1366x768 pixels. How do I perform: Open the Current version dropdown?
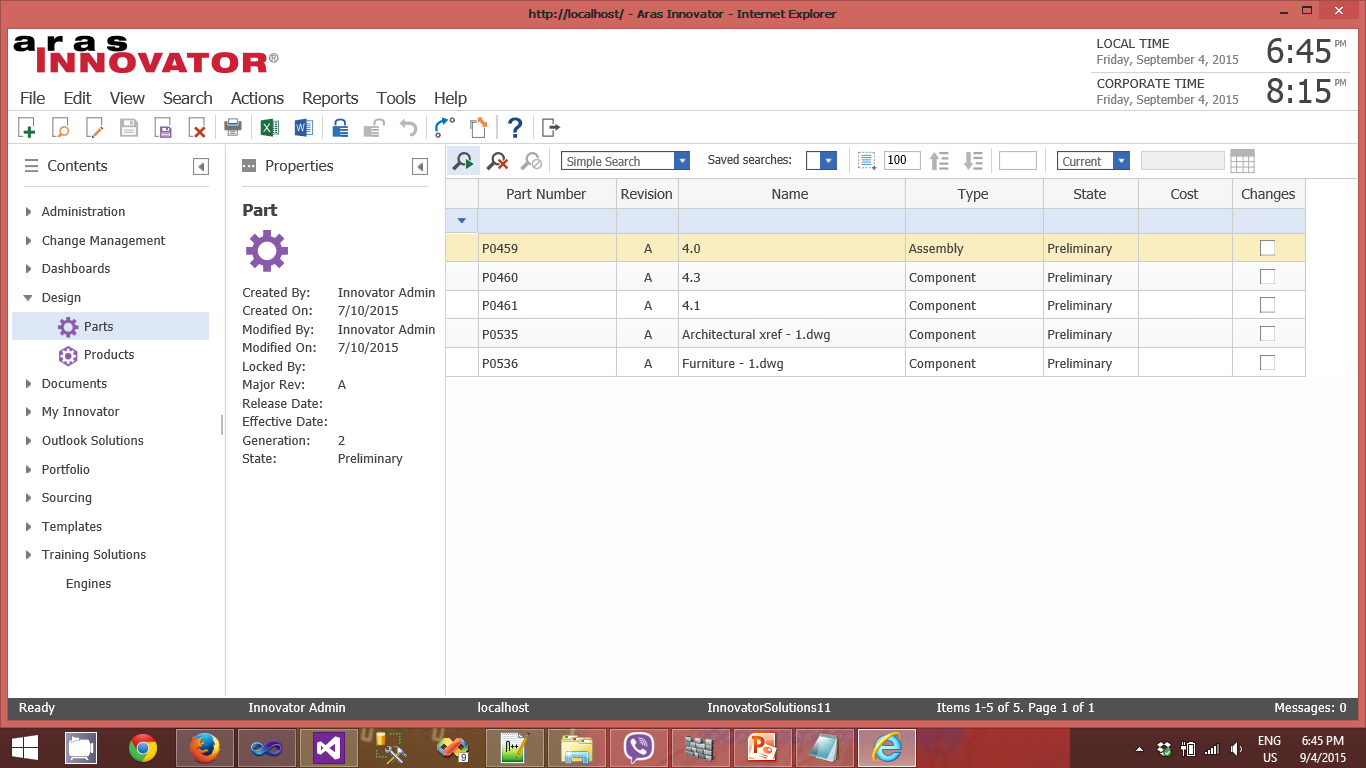[1121, 161]
